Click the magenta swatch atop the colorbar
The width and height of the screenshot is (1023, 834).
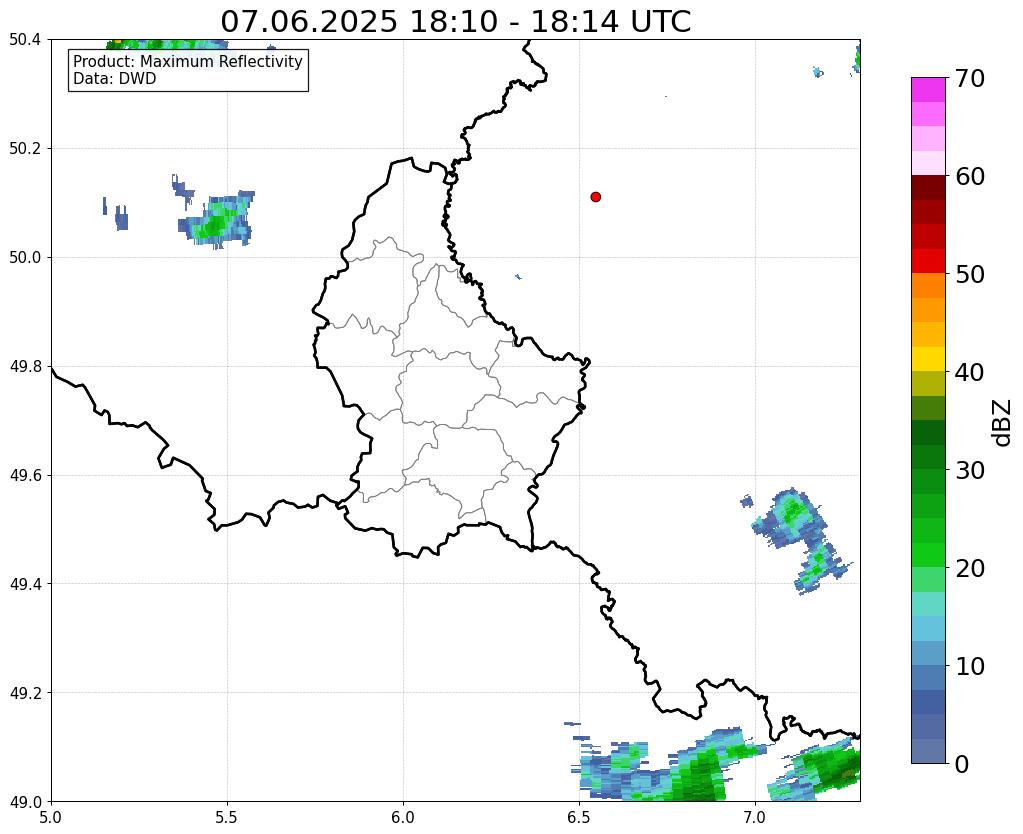[928, 90]
